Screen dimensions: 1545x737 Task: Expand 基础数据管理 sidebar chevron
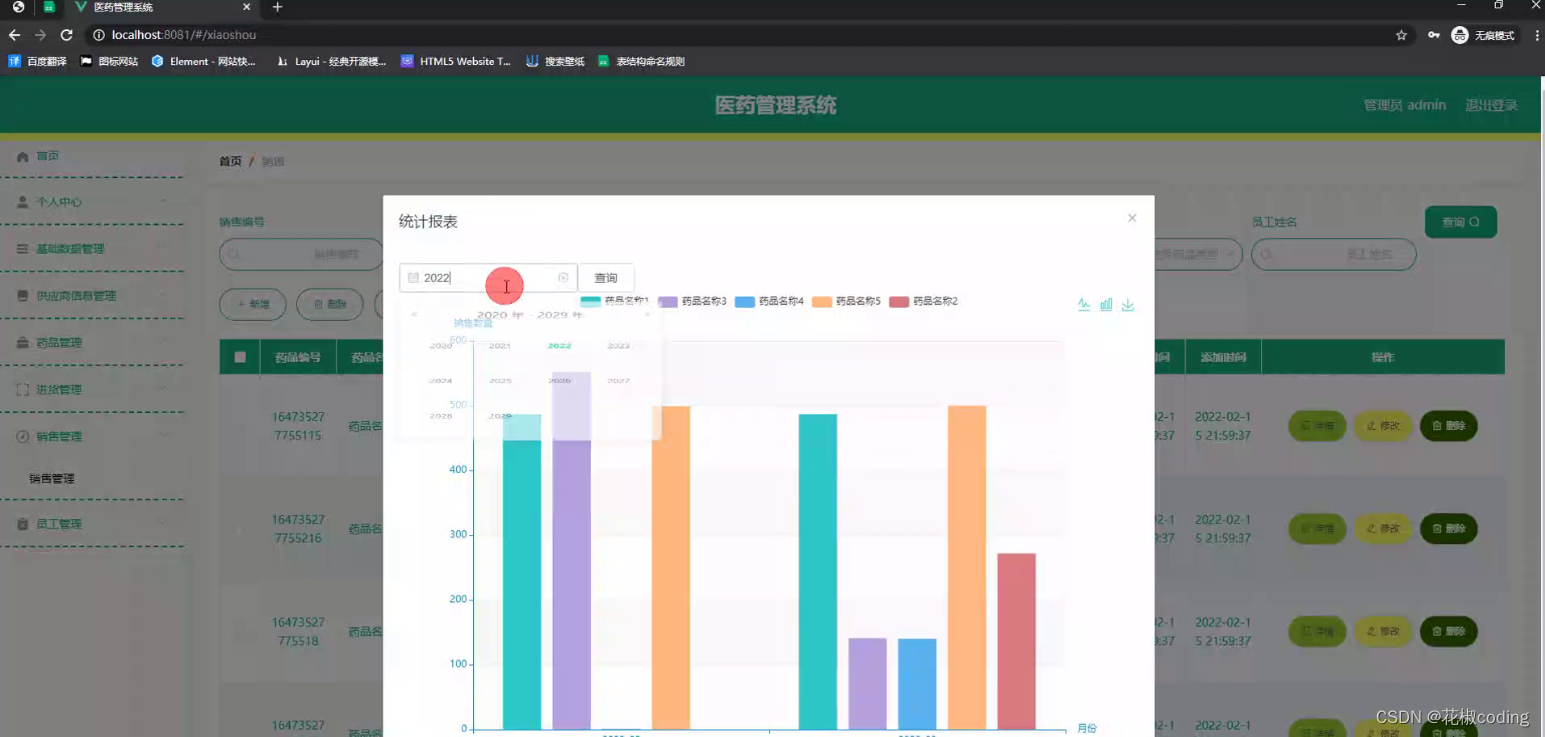tap(163, 249)
